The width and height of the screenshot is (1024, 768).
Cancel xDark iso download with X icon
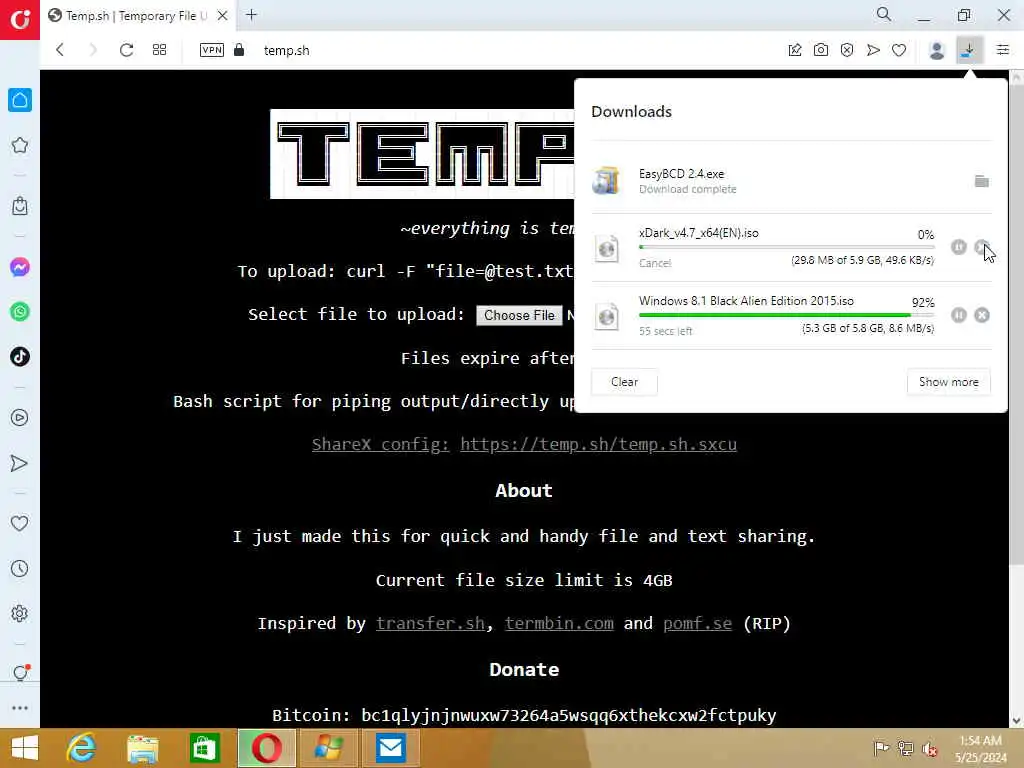(982, 247)
